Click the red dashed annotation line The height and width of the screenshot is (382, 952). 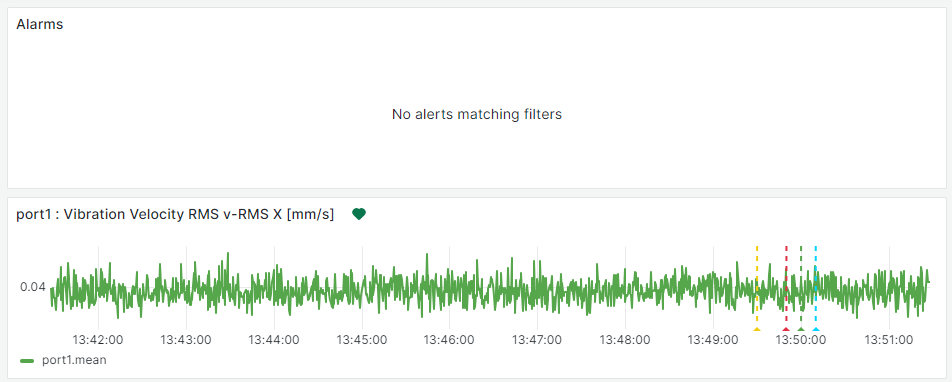(786, 285)
